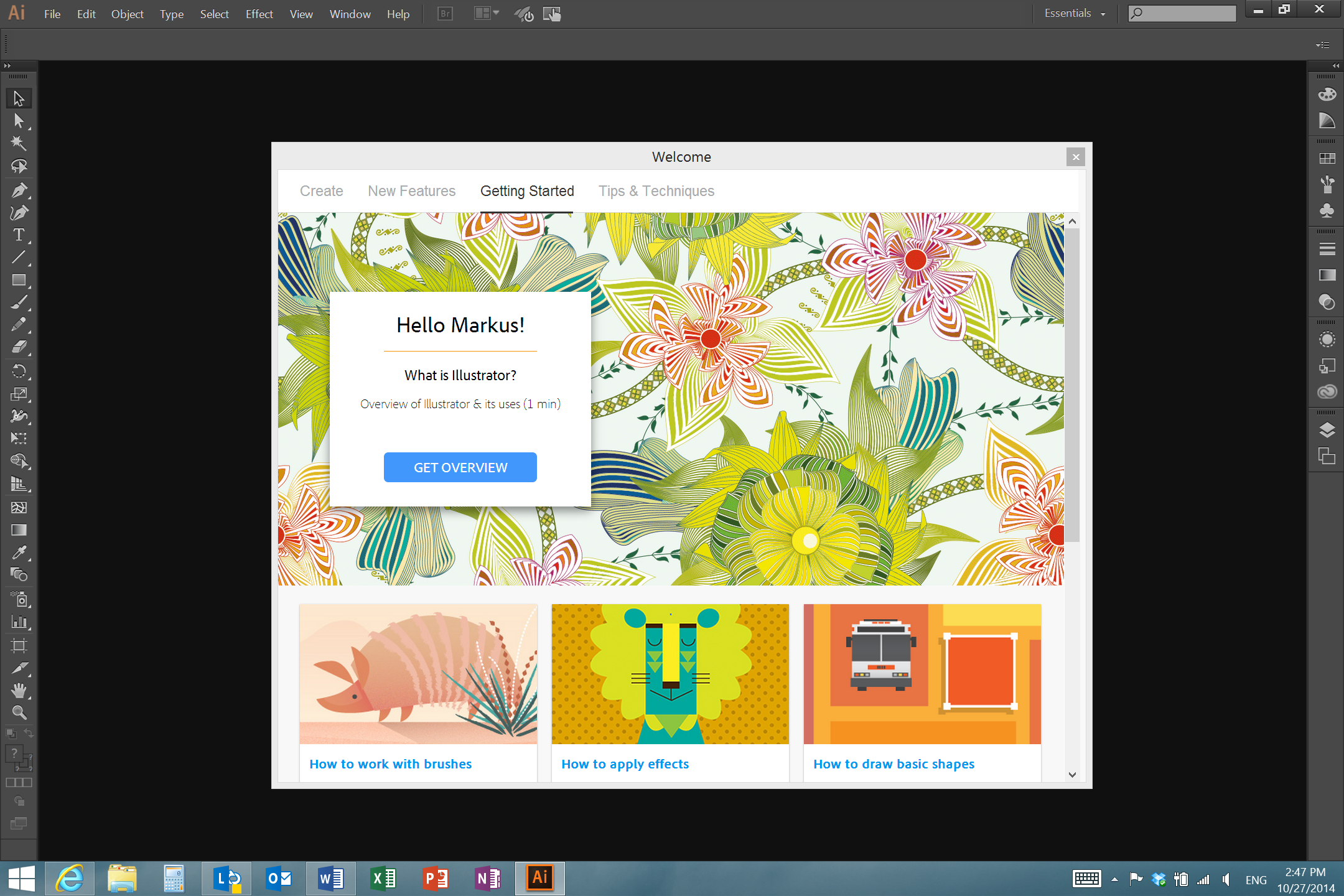1344x896 pixels.
Task: Open the Essentials workspace dropdown
Action: coord(1075,14)
